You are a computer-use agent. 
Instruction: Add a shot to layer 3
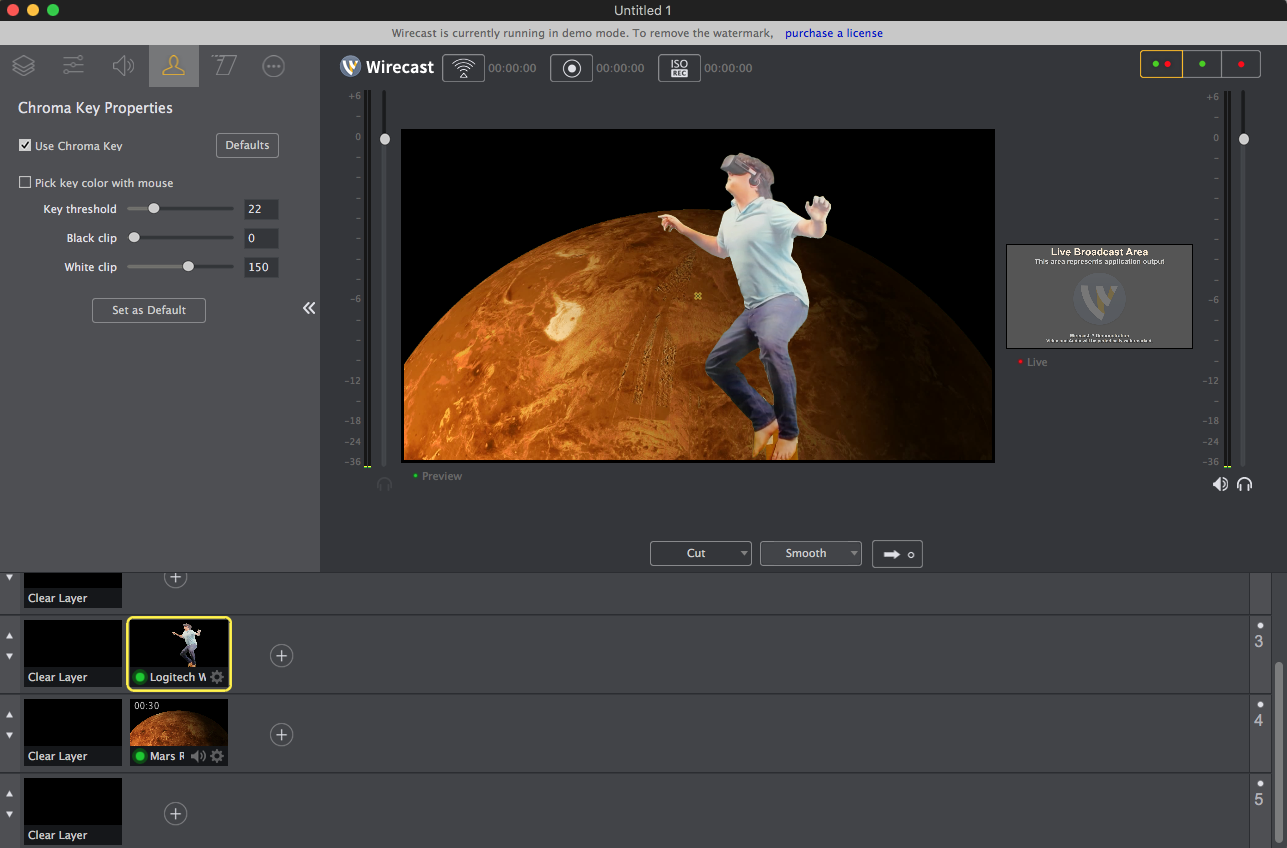coord(282,656)
